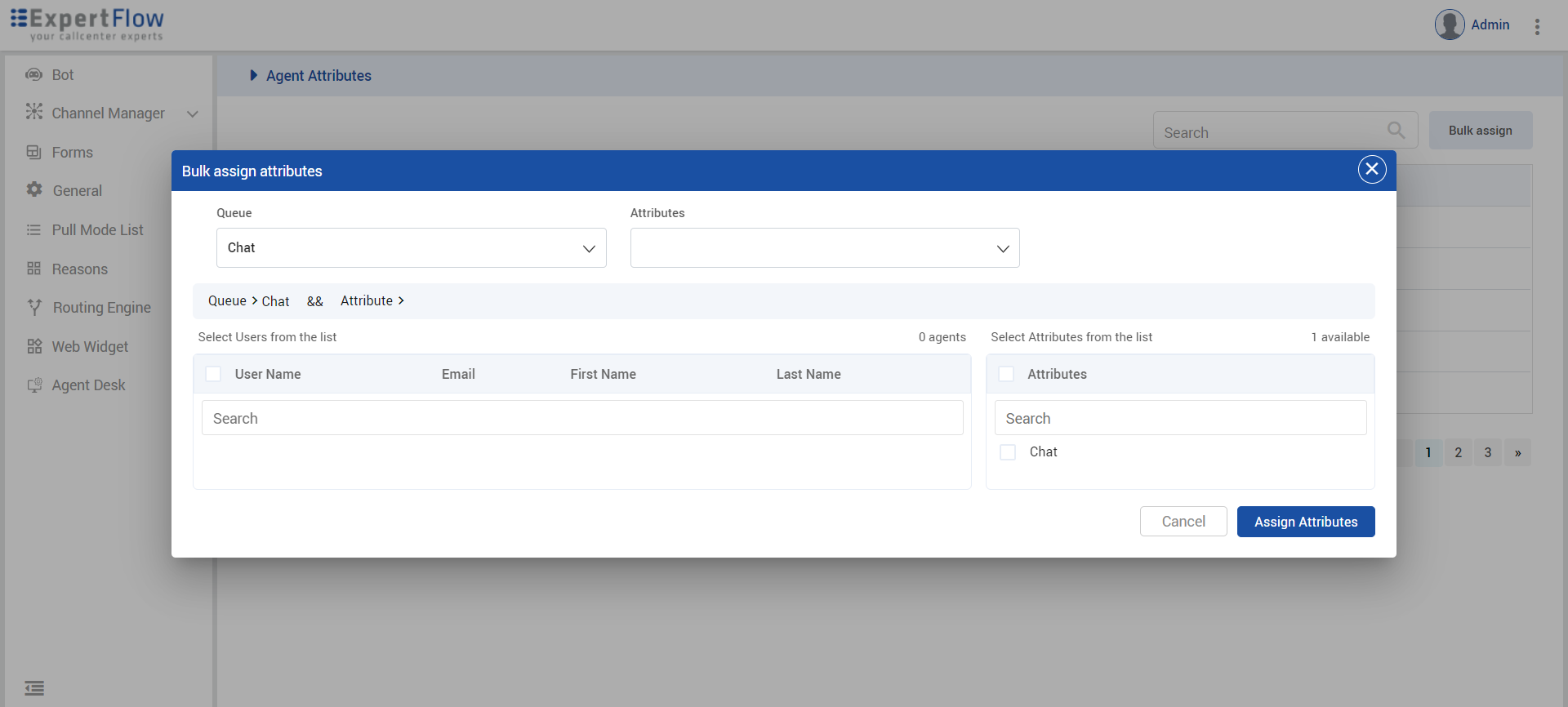Open the Pull Mode List menu item

tap(98, 230)
